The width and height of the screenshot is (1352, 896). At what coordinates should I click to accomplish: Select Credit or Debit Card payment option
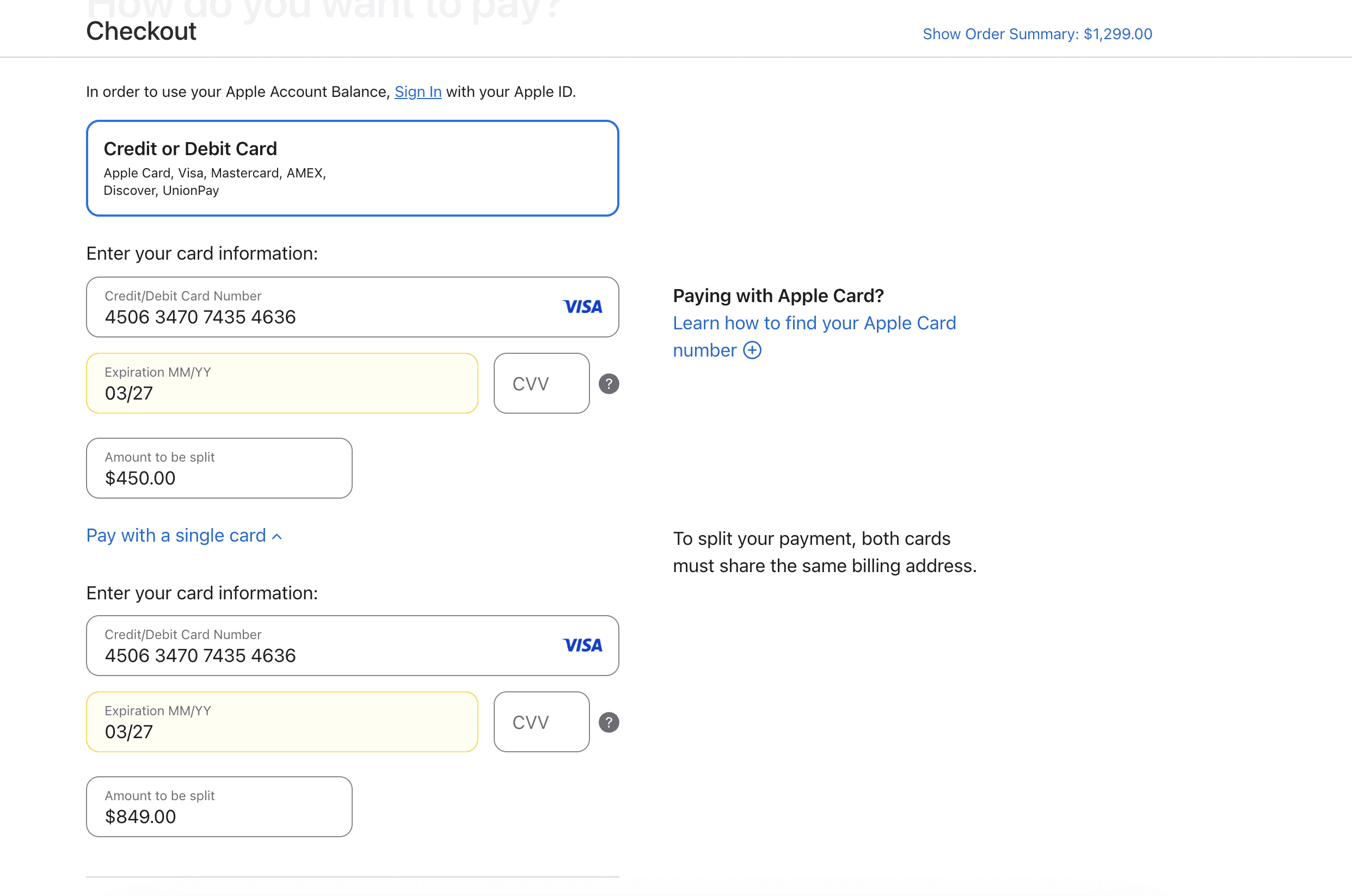tap(352, 168)
